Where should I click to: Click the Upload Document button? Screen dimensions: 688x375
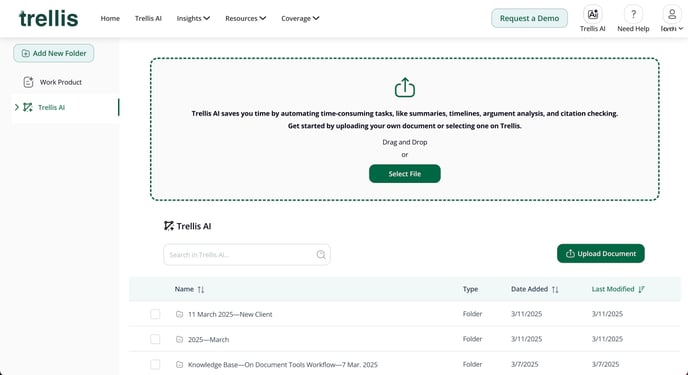tap(601, 254)
